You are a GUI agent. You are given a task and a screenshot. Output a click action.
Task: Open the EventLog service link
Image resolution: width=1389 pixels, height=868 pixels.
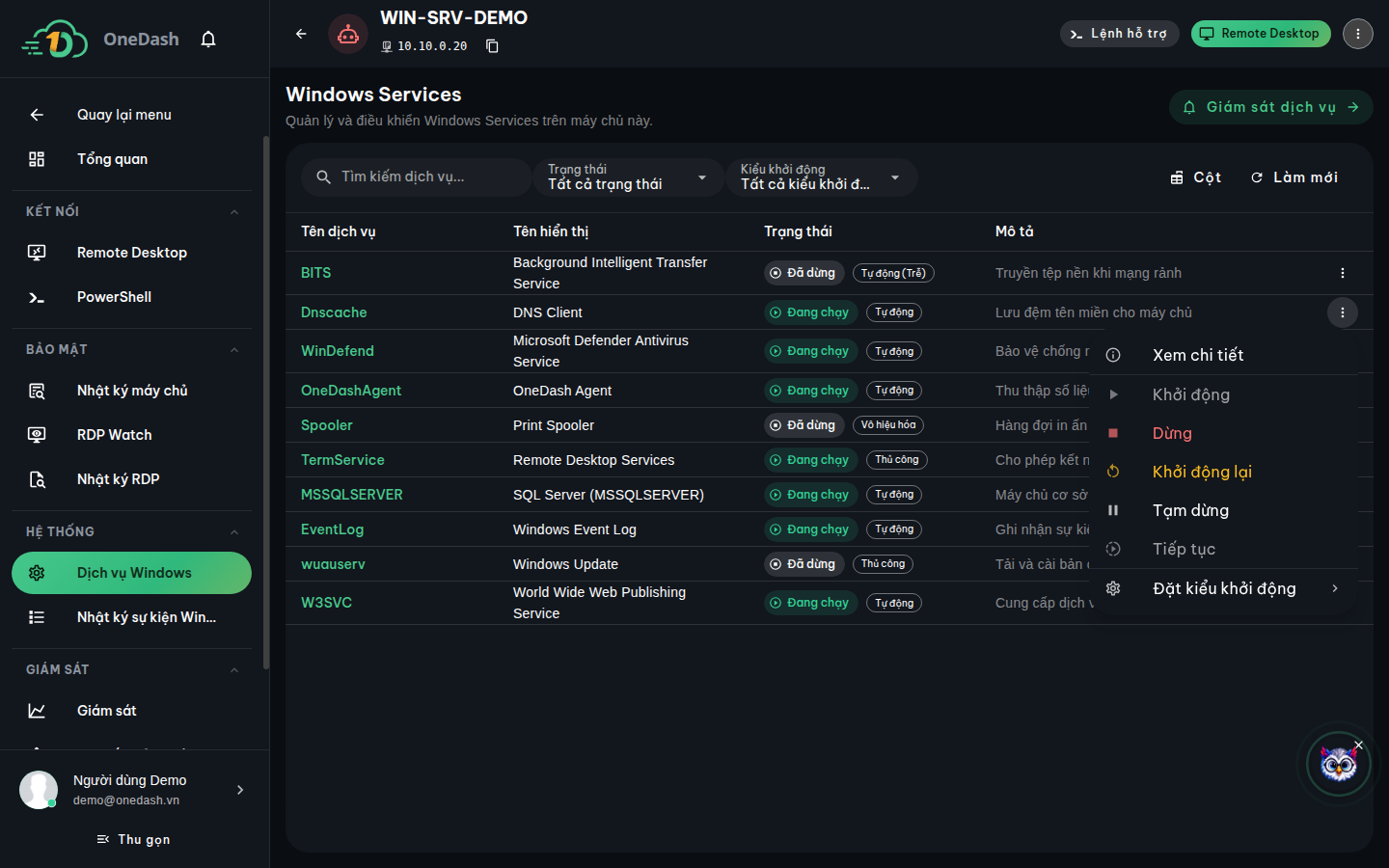point(333,529)
